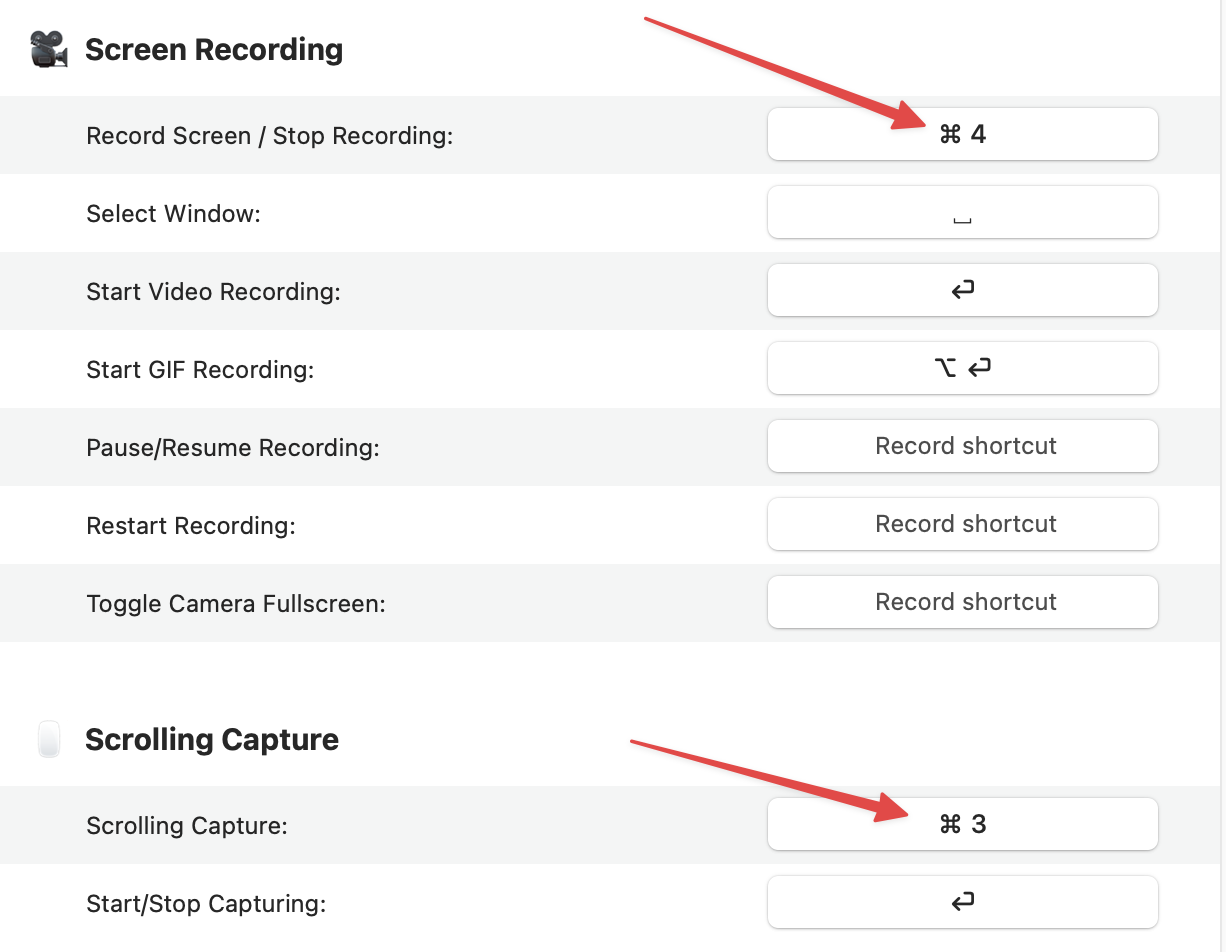Click the 'Select Window:' label text
Screen dimensions: 1226x952
point(173,214)
